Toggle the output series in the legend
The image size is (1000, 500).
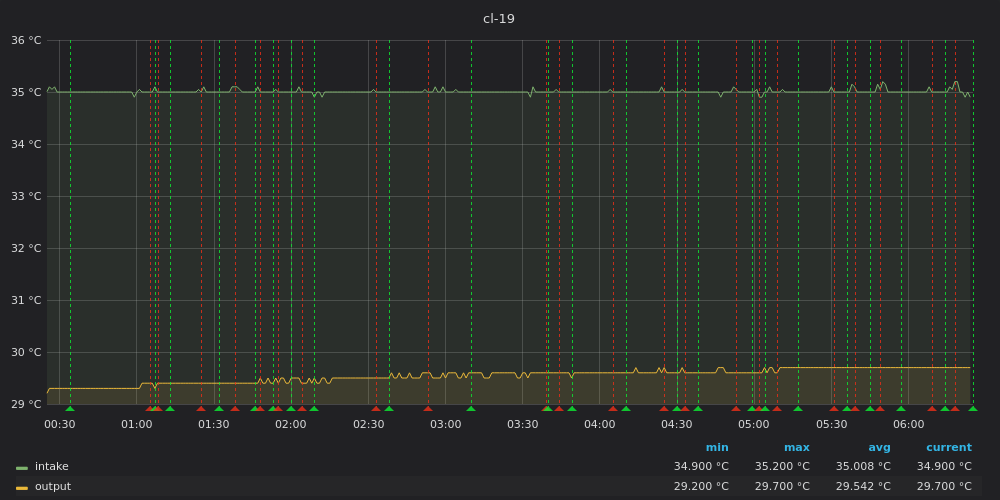pos(53,487)
